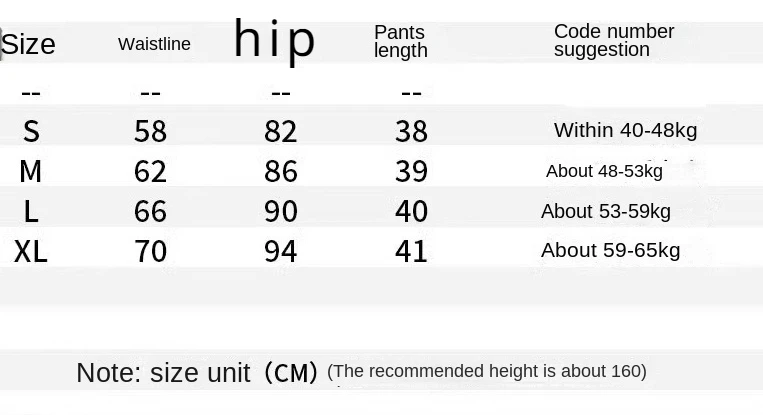Click waistline value 66 in L row
Viewport: 763px width, 415px height.
point(150,211)
